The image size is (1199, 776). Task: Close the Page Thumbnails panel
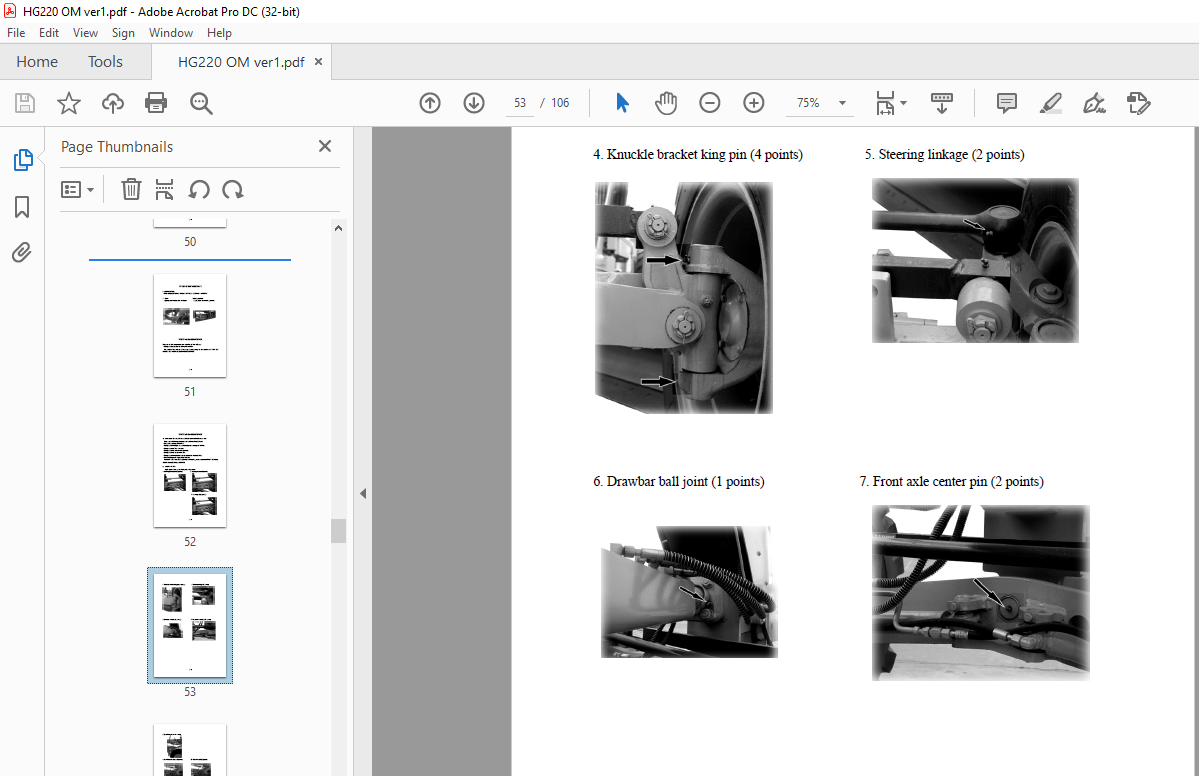tap(325, 146)
